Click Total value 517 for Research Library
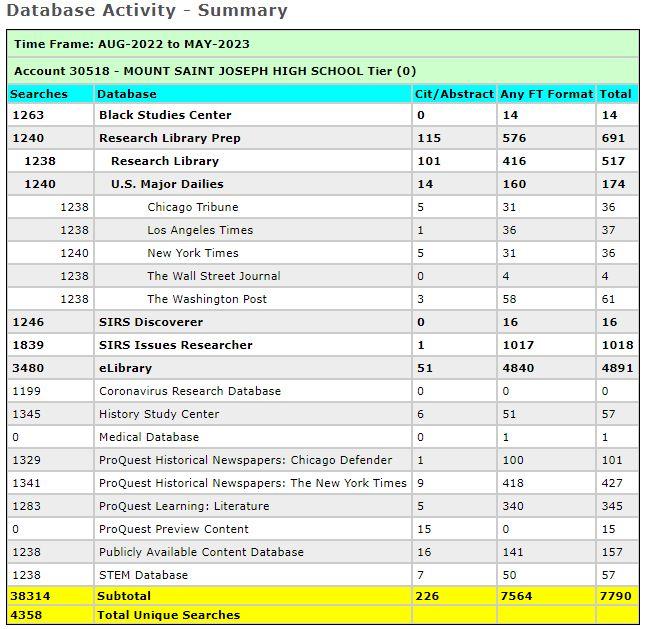The height and width of the screenshot is (629, 658). point(613,161)
